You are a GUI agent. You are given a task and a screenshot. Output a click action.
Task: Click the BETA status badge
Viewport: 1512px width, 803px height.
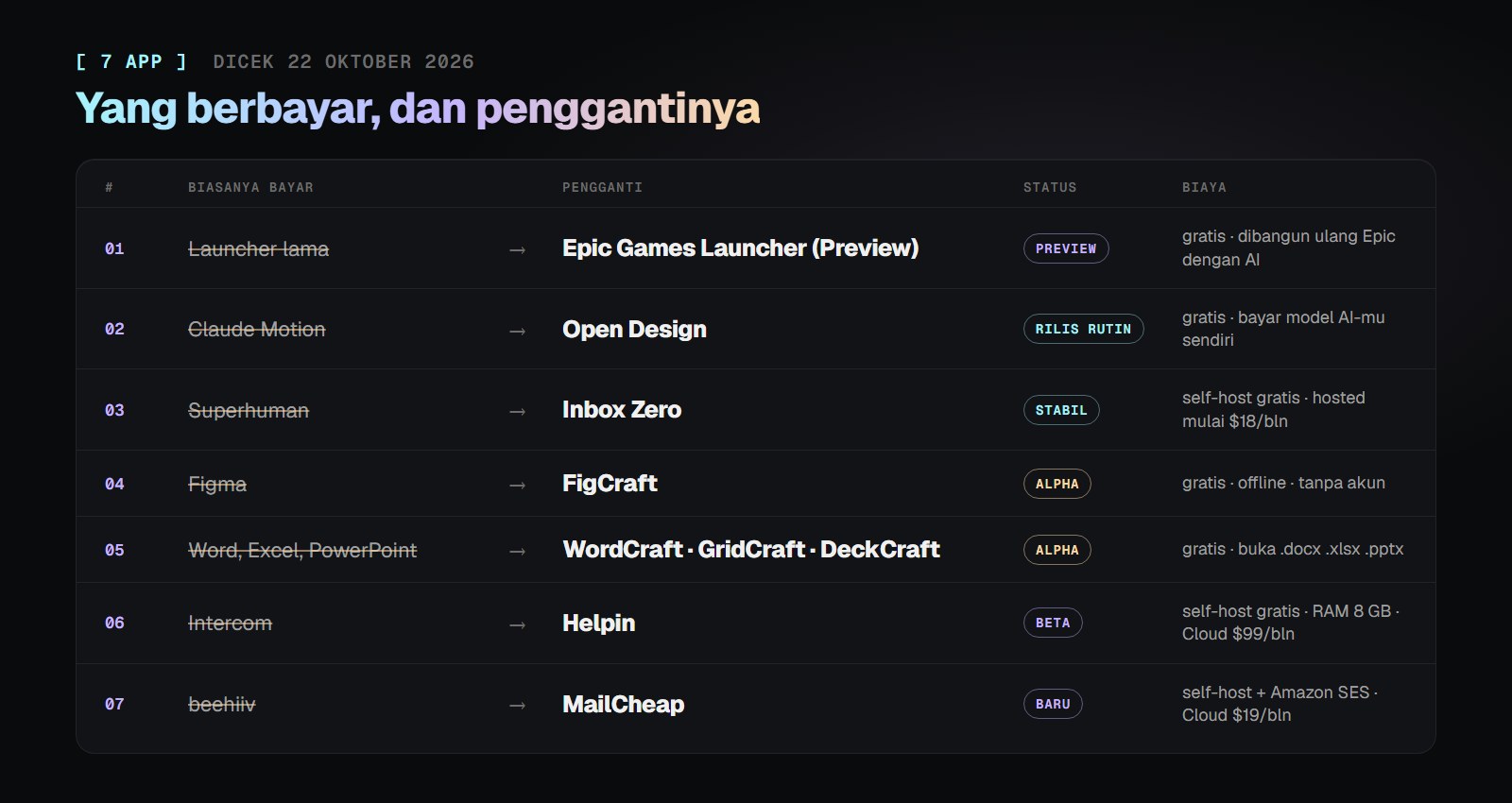[x=1053, y=623]
